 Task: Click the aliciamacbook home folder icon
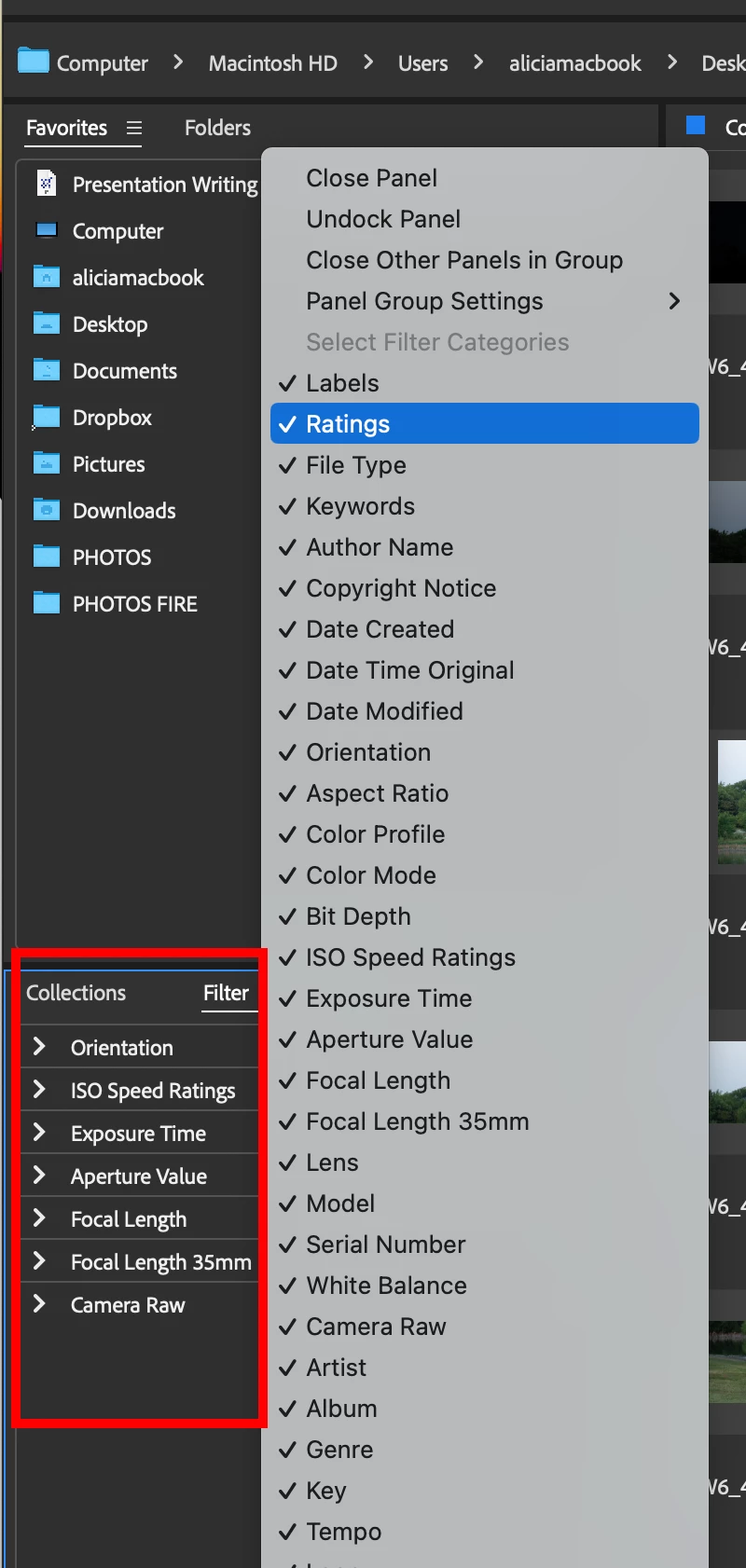pos(46,277)
